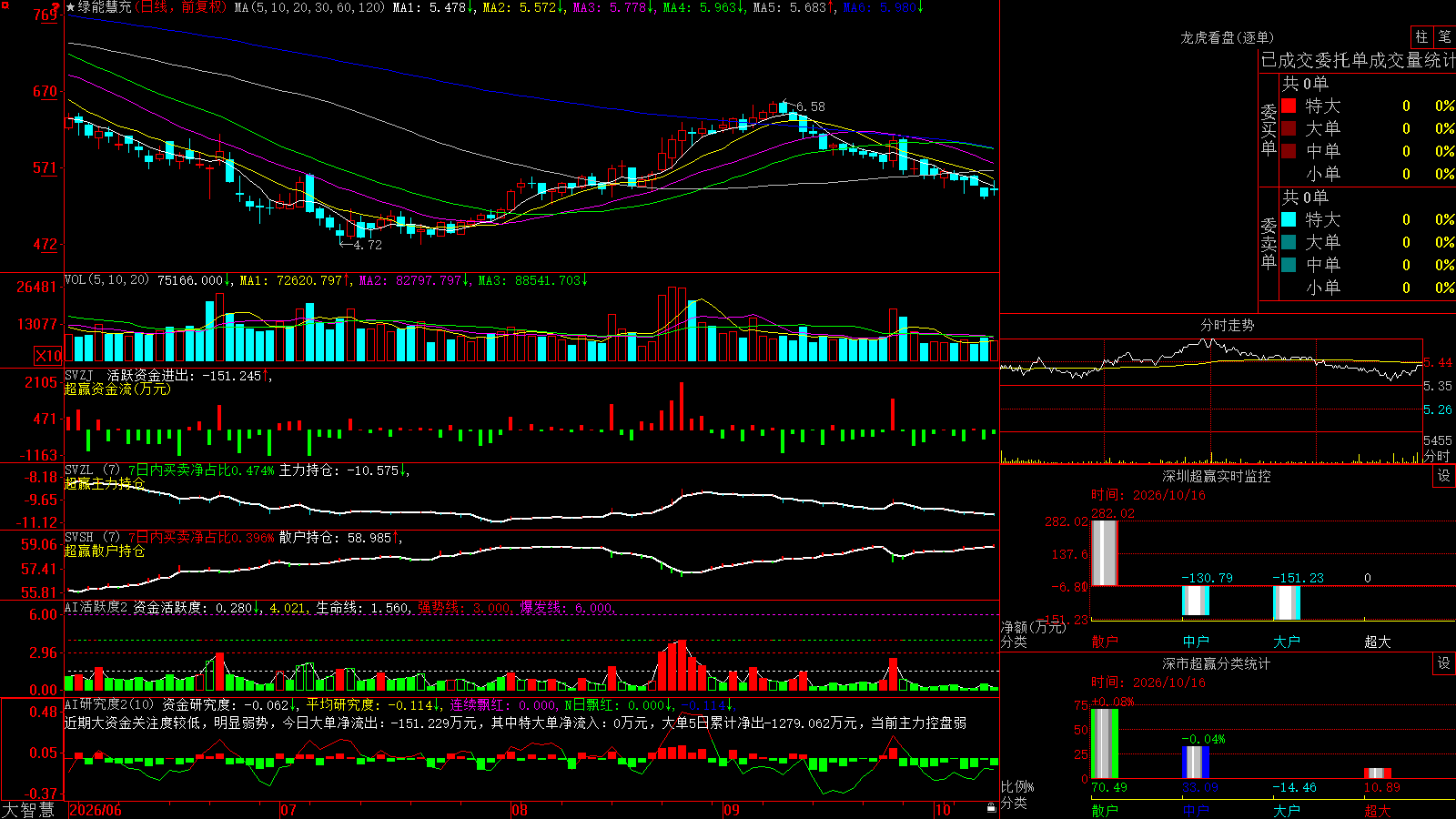The height and width of the screenshot is (819, 1456).
Task: Click the 龙虎看盘(逐单) panel title
Action: [x=1227, y=37]
